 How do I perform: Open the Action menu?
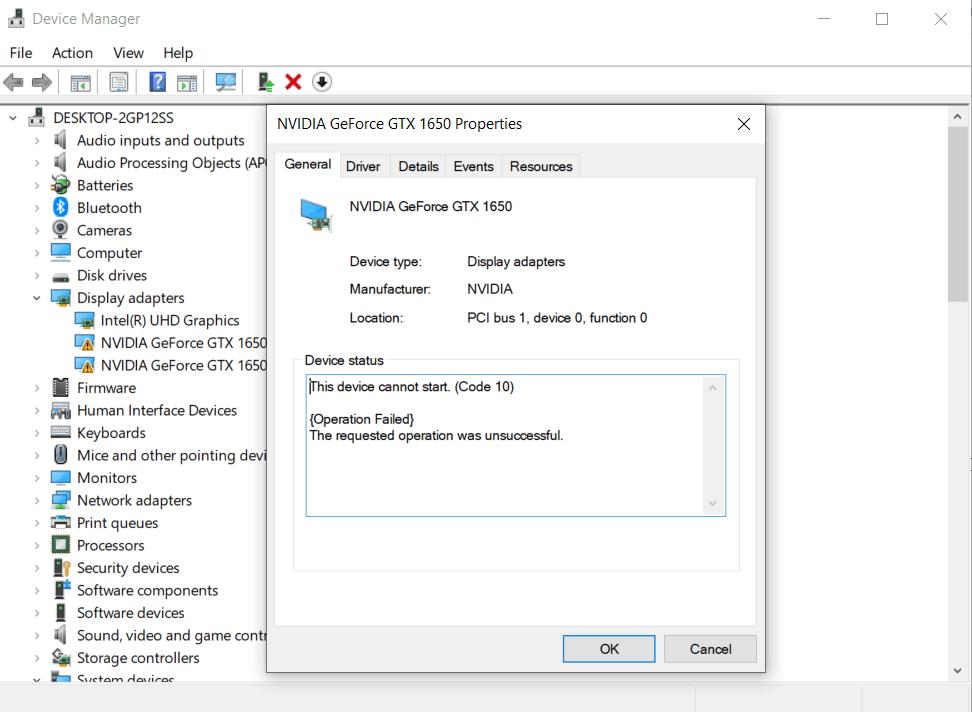tap(73, 53)
